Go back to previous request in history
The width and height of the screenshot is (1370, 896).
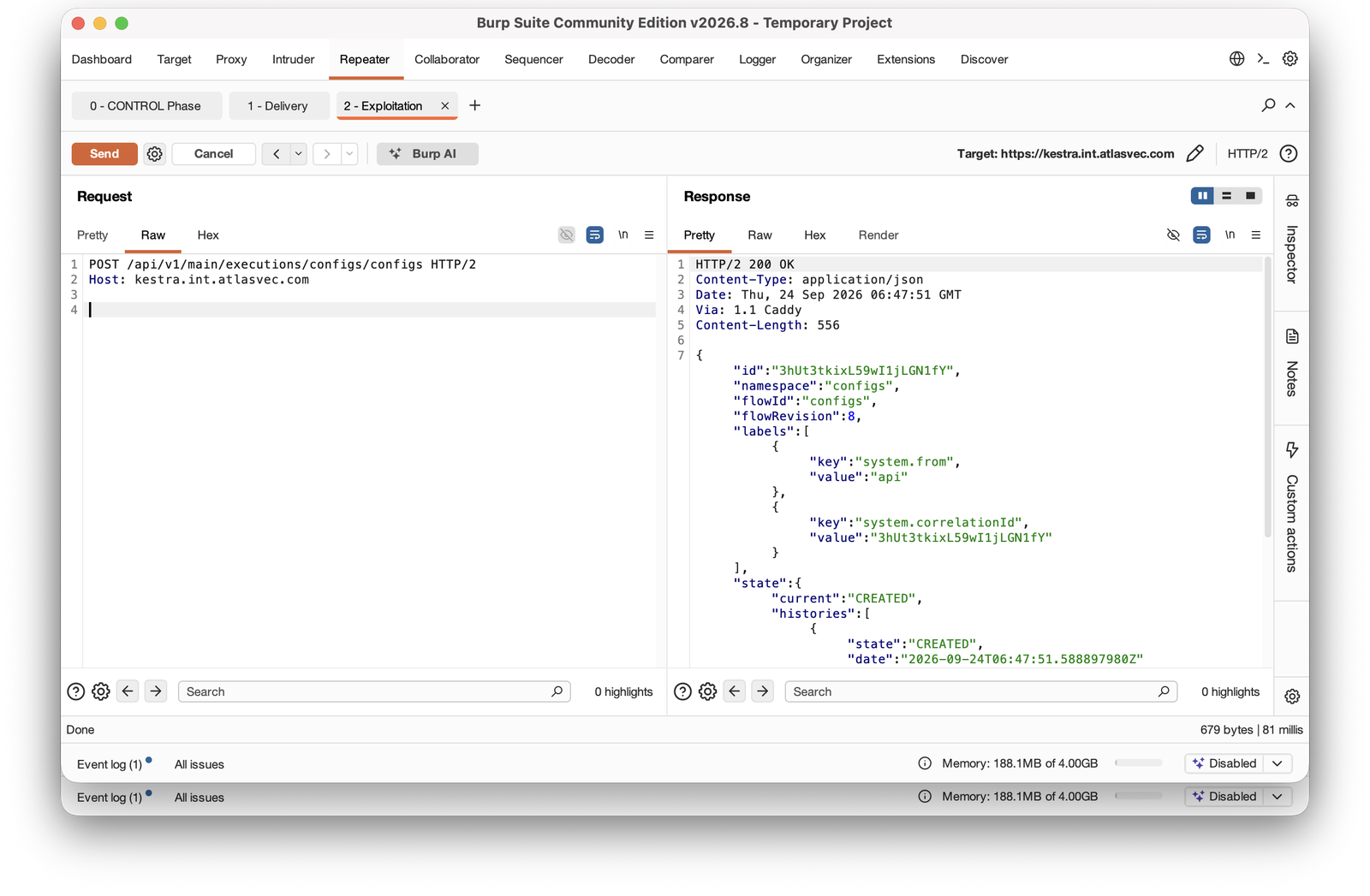[x=276, y=154]
